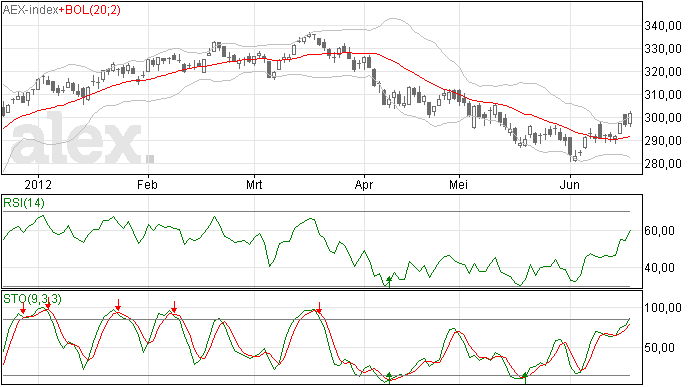This screenshot has height=387, width=690.
Task: Click the Apr date axis label
Action: (364, 184)
